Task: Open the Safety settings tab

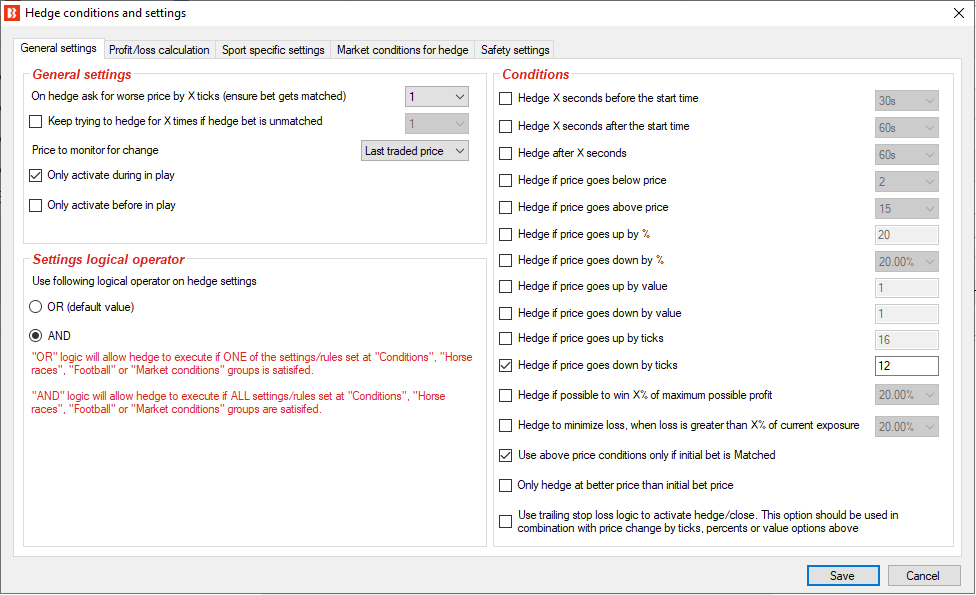Action: tap(515, 50)
